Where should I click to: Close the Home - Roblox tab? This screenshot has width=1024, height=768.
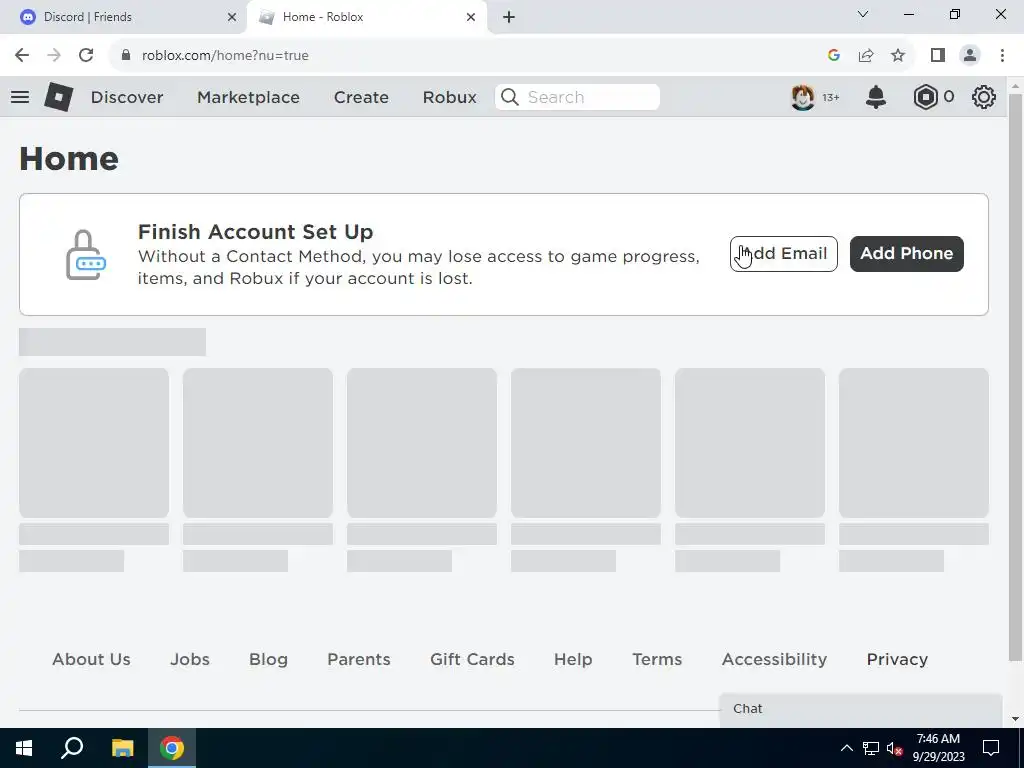click(471, 17)
